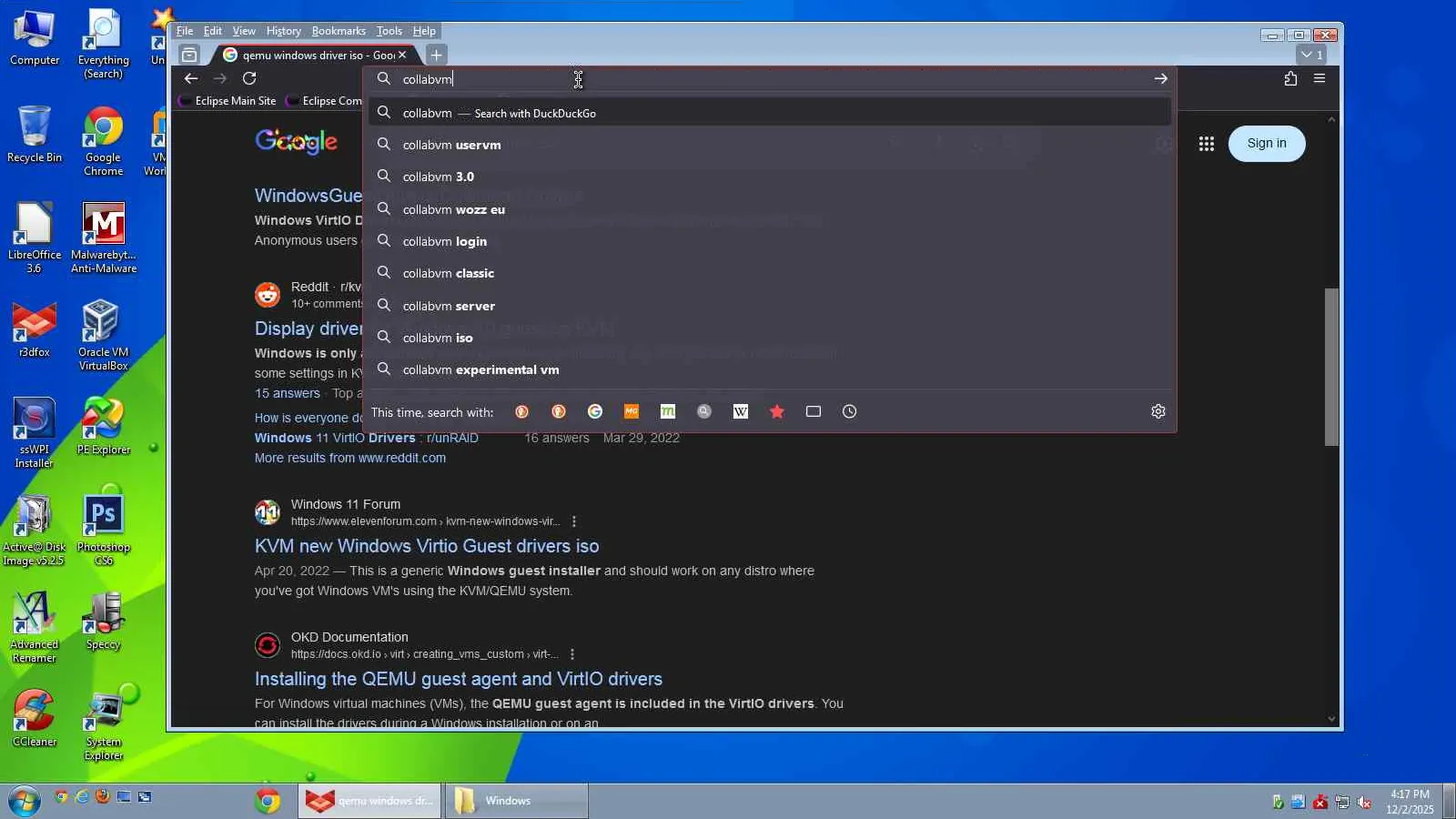Select the CCleaner desktop icon
This screenshot has height=819, width=1456.
pyautogui.click(x=35, y=719)
